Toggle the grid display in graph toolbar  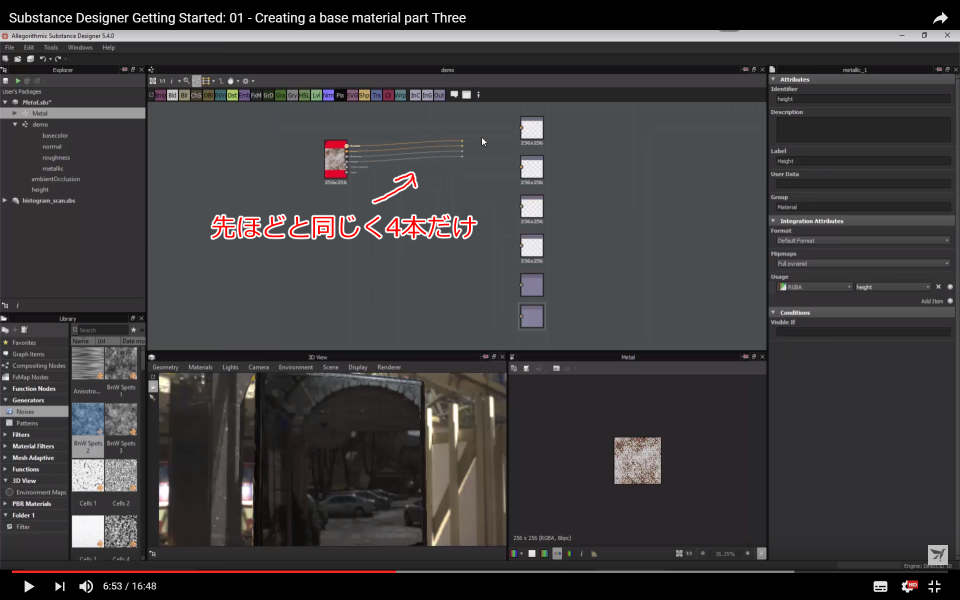(x=206, y=81)
